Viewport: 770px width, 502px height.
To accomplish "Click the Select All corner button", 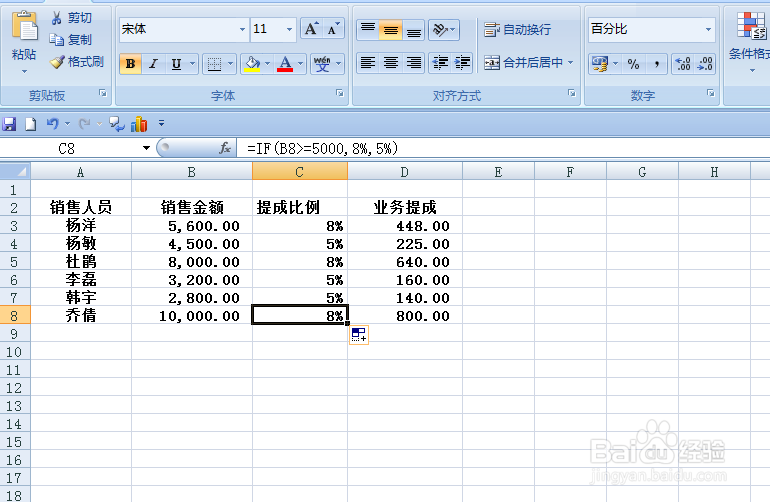I will [15, 172].
